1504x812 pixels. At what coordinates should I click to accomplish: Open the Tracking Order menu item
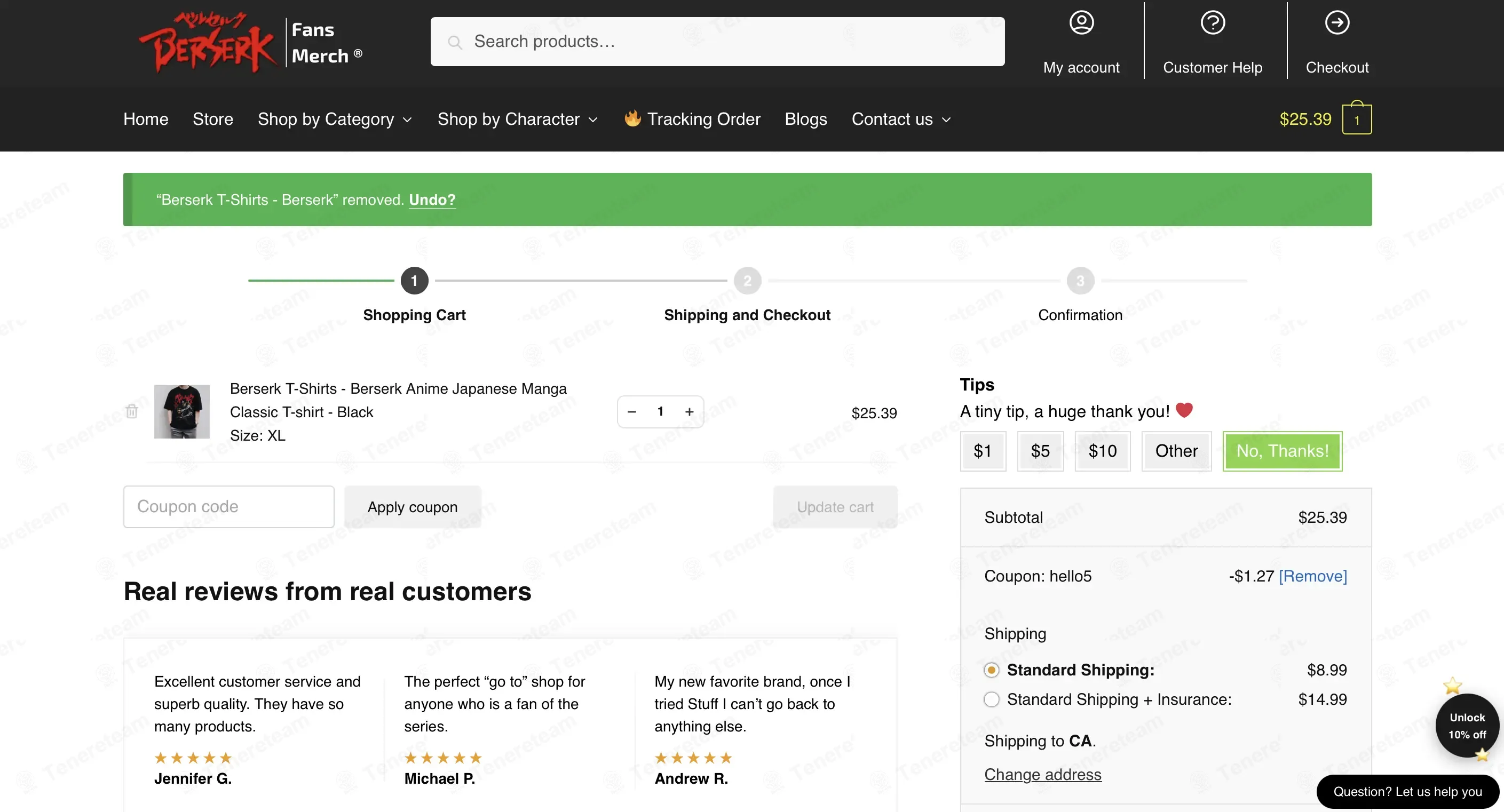[x=692, y=119]
